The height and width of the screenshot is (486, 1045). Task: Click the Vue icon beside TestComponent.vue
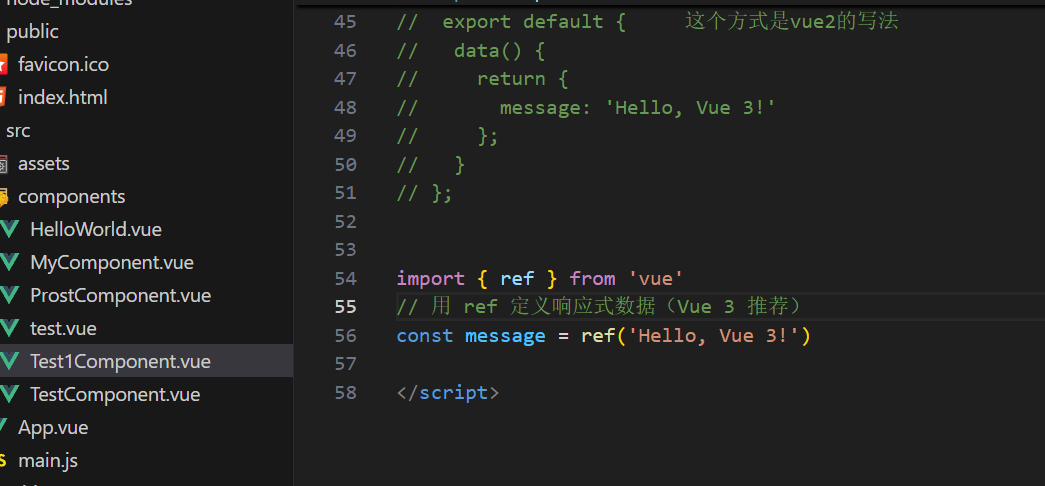point(9,395)
